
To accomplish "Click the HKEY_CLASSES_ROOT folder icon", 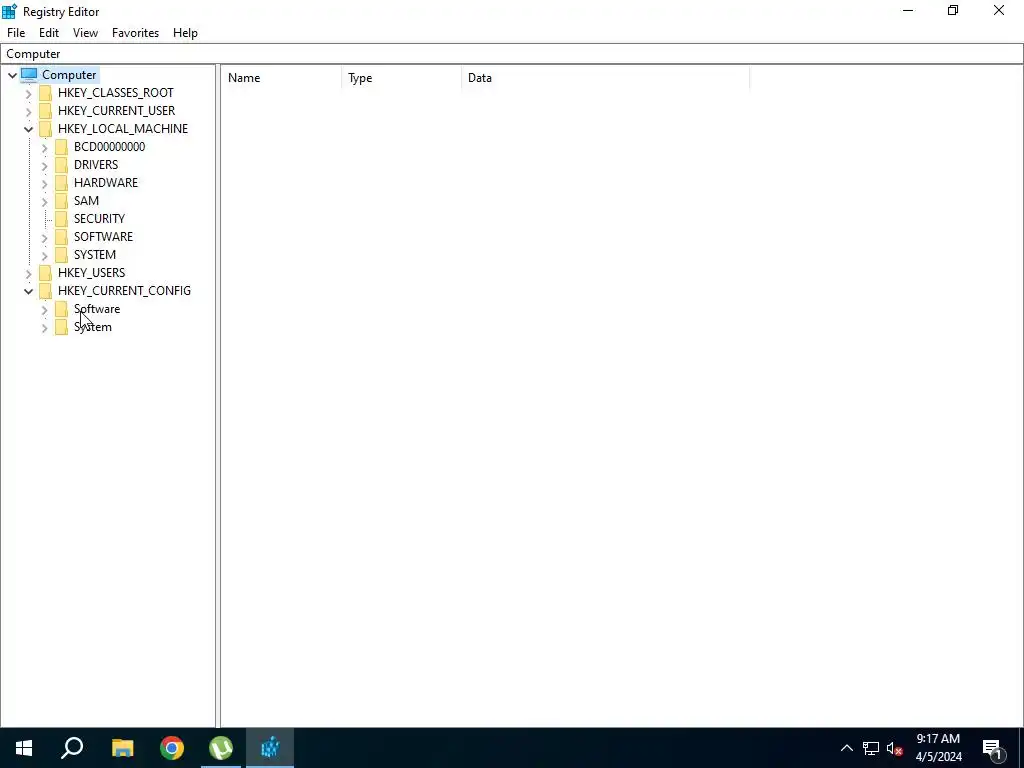I will [x=46, y=93].
